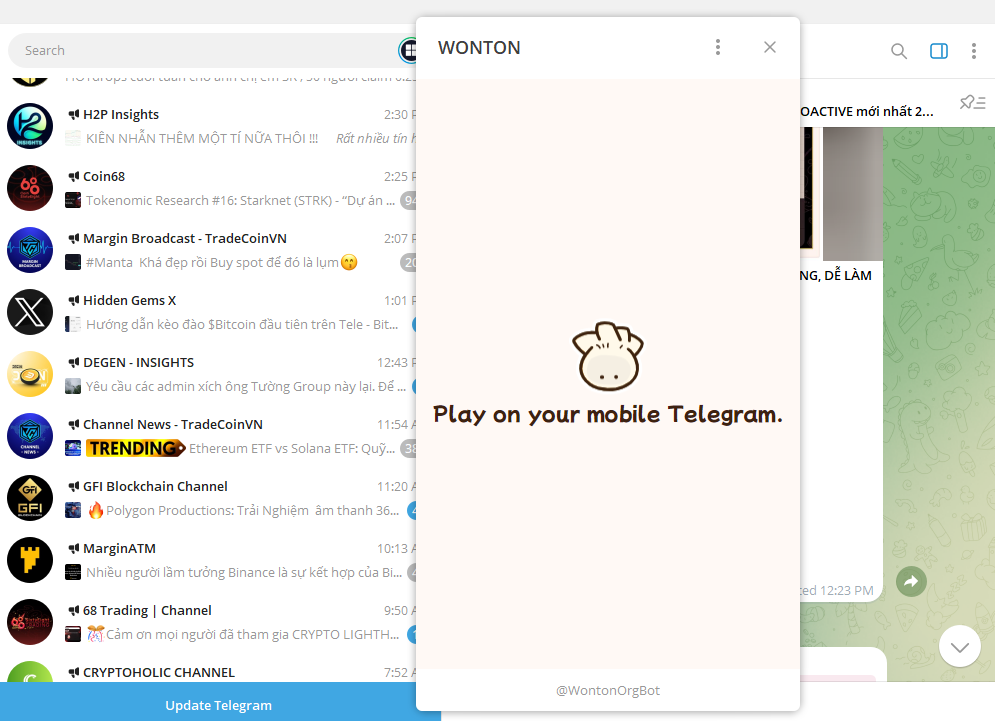Click the Margin Broadcast avatar icon

30,250
